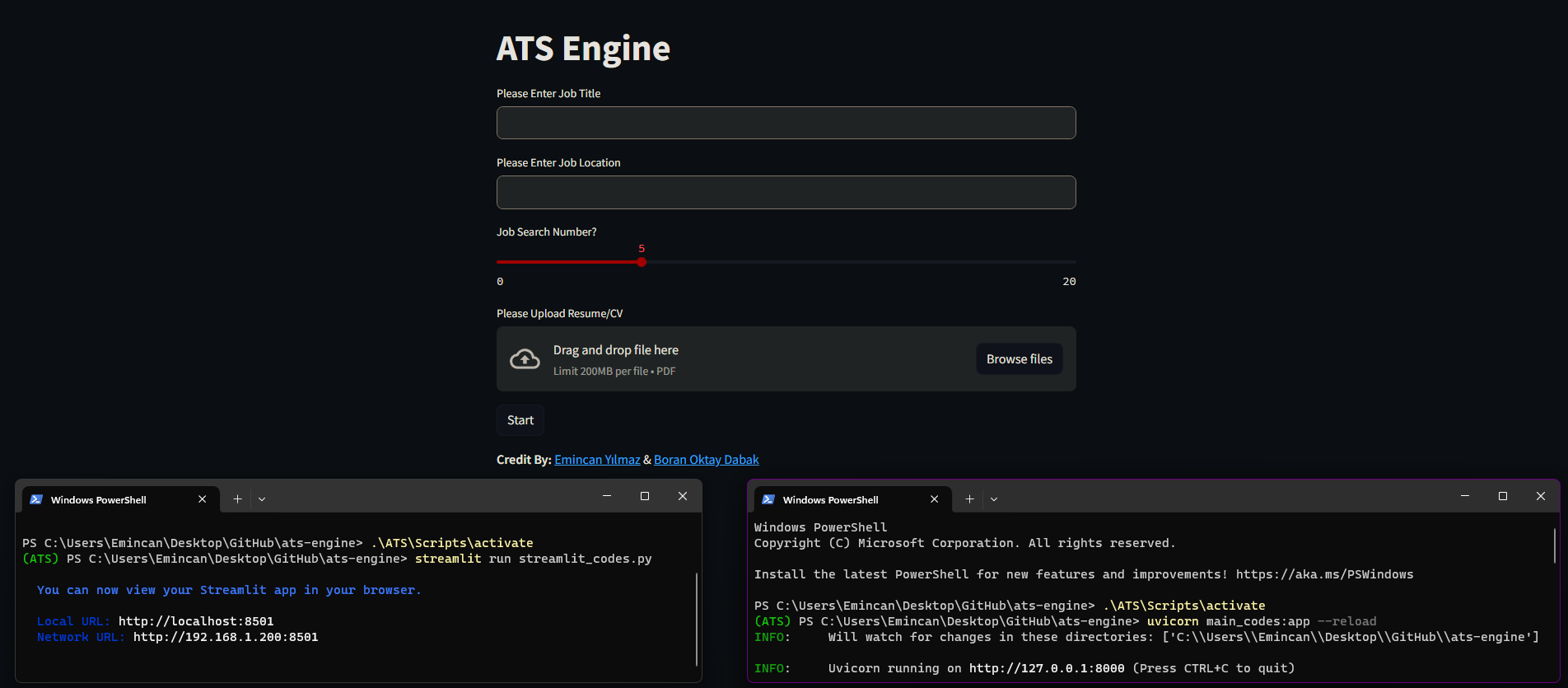Close the left PowerShell window
The image size is (1568, 688).
(683, 496)
